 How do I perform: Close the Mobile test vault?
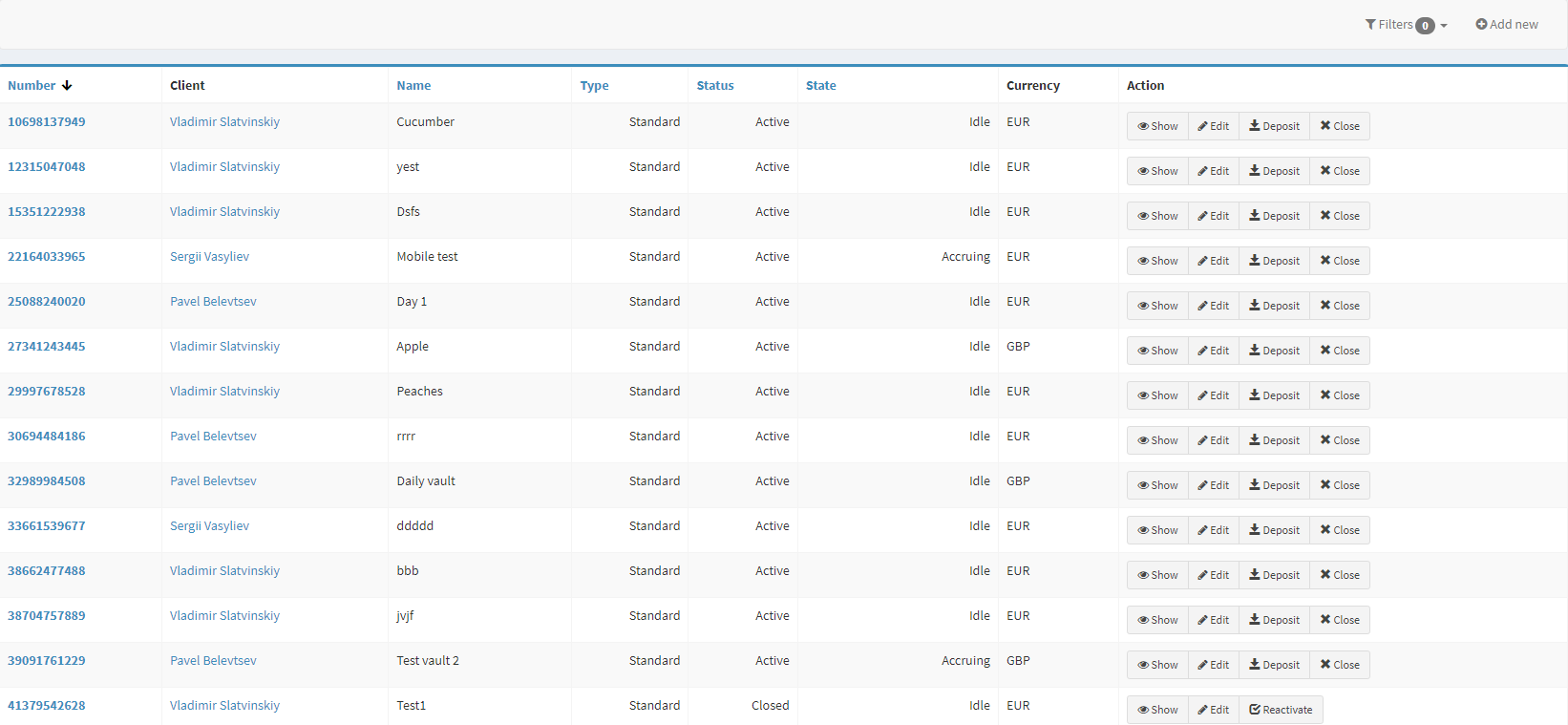[1340, 261]
